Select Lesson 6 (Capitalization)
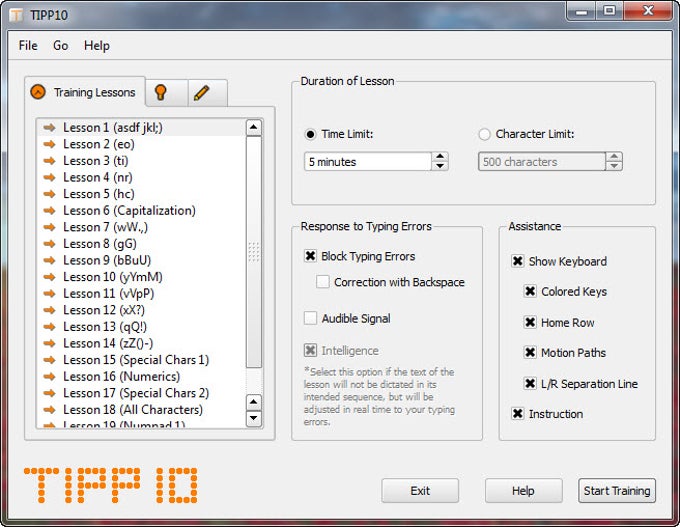This screenshot has height=527, width=680. [x=142, y=210]
